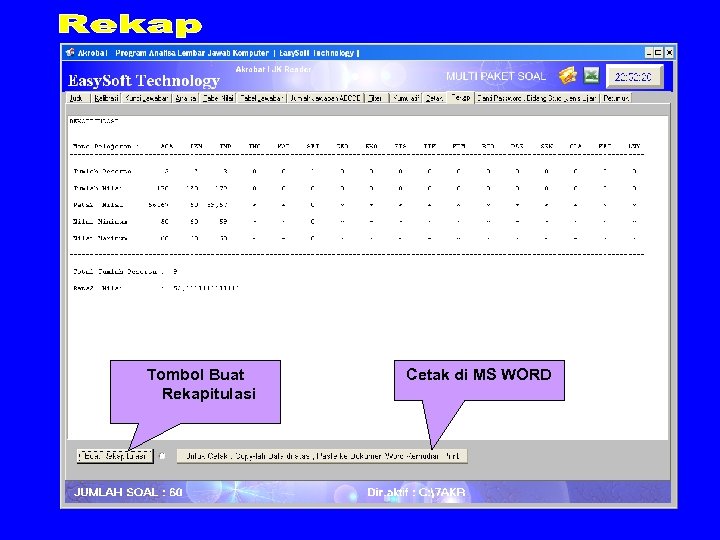Click the Kode Pelajaran header row label

[x=106, y=146]
